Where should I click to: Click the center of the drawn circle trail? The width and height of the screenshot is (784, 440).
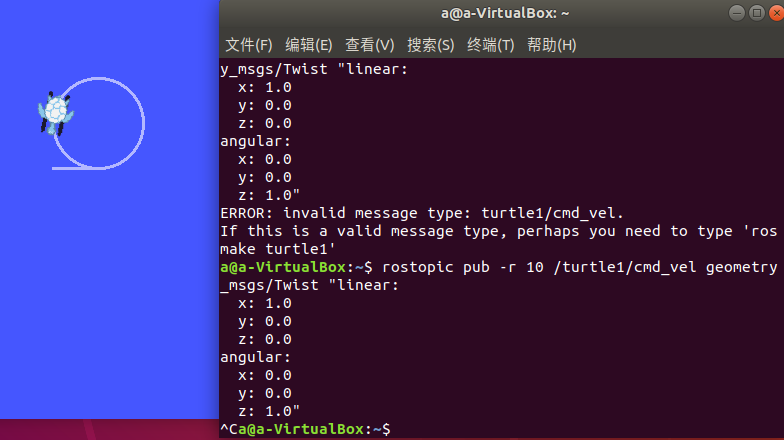(99, 123)
